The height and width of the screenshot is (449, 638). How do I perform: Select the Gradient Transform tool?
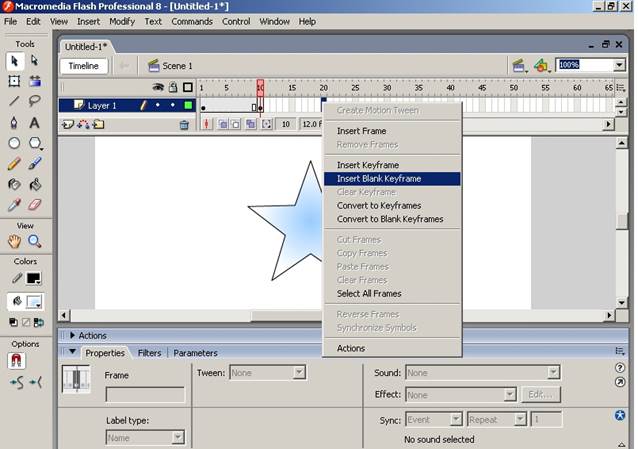(35, 81)
